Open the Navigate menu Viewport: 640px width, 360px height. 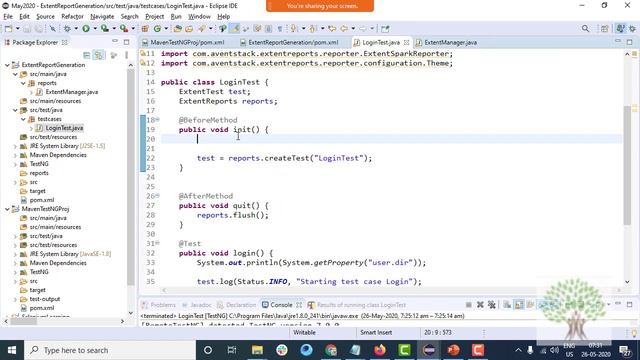tap(102, 16)
